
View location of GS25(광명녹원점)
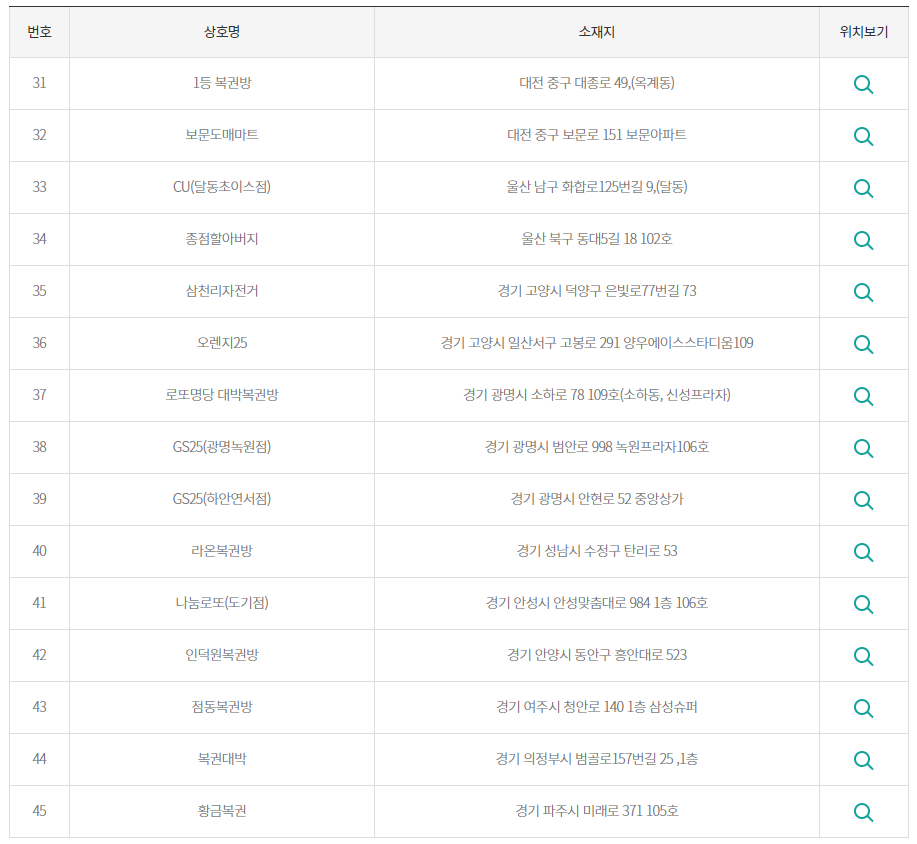[x=863, y=449]
